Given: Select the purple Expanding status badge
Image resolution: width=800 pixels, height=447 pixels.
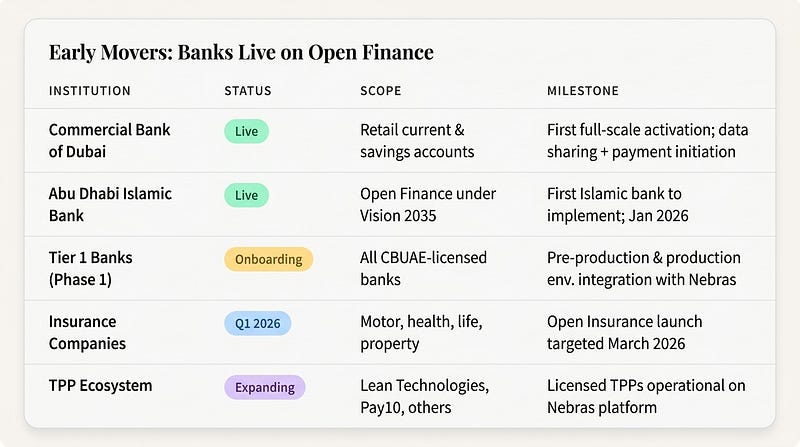Looking at the screenshot, I should point(264,387).
